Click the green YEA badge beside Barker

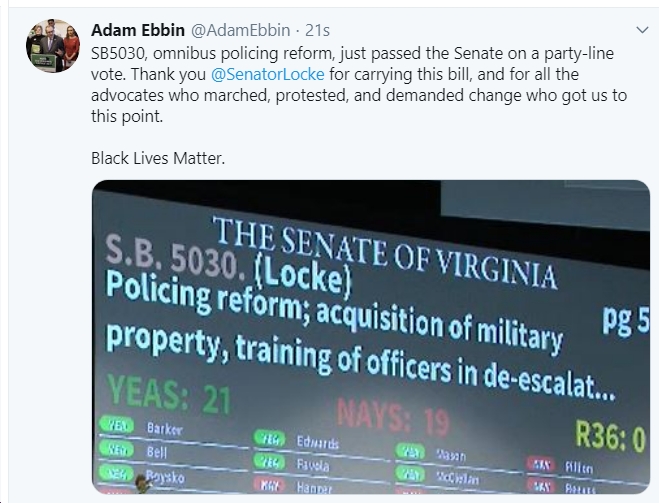pyautogui.click(x=116, y=425)
